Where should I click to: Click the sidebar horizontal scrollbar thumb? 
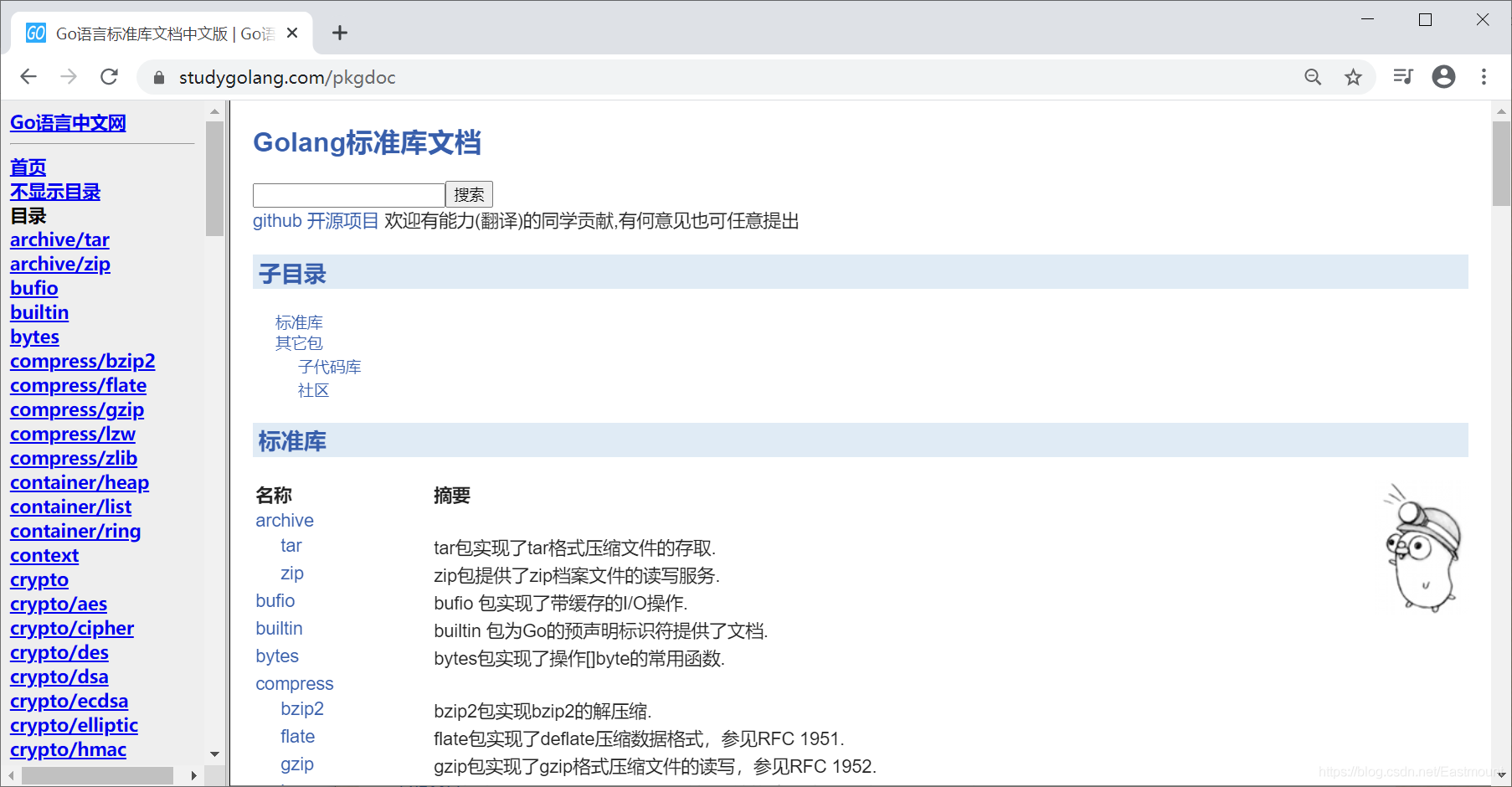[x=97, y=776]
